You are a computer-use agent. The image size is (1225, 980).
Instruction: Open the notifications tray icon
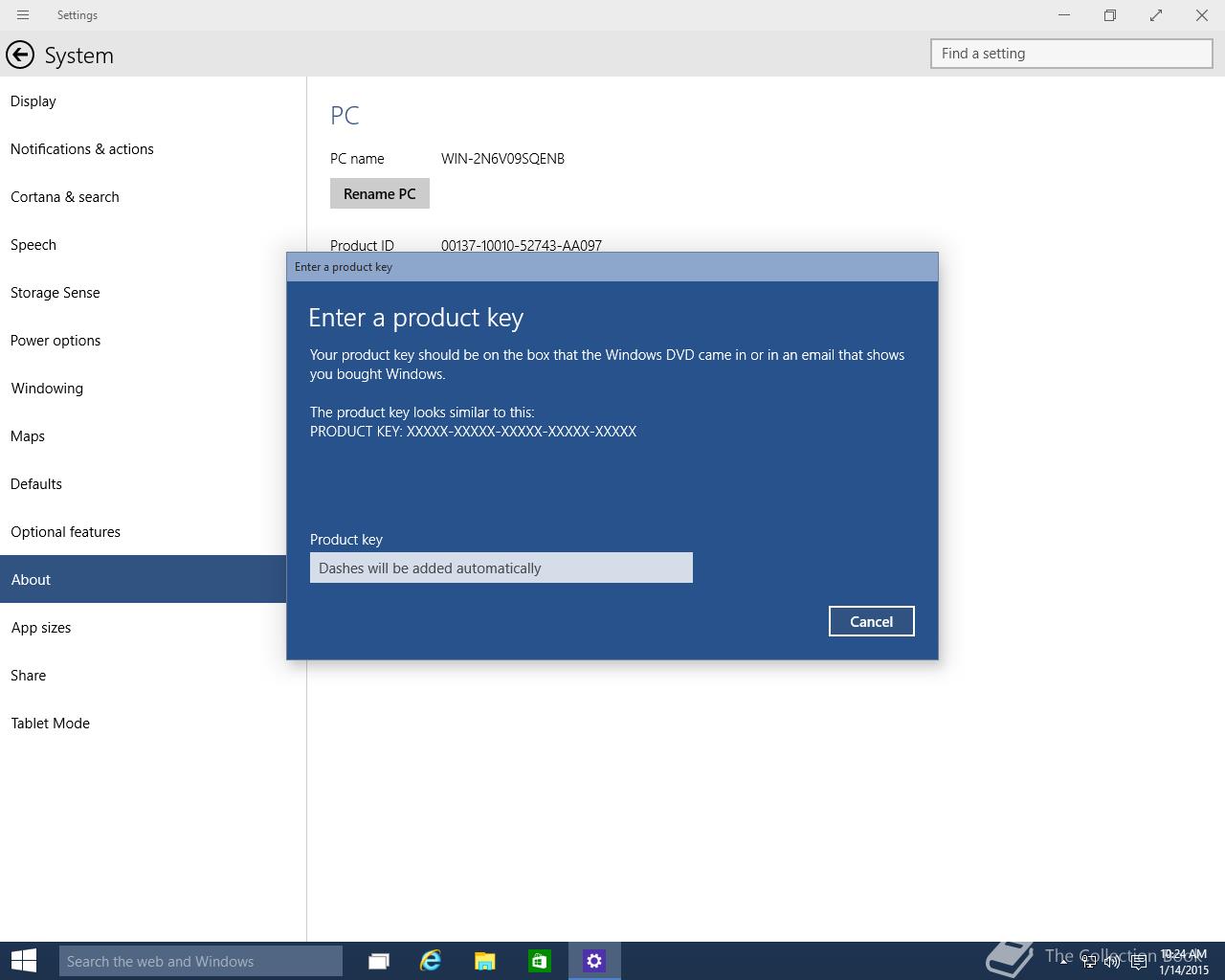pos(1138,962)
